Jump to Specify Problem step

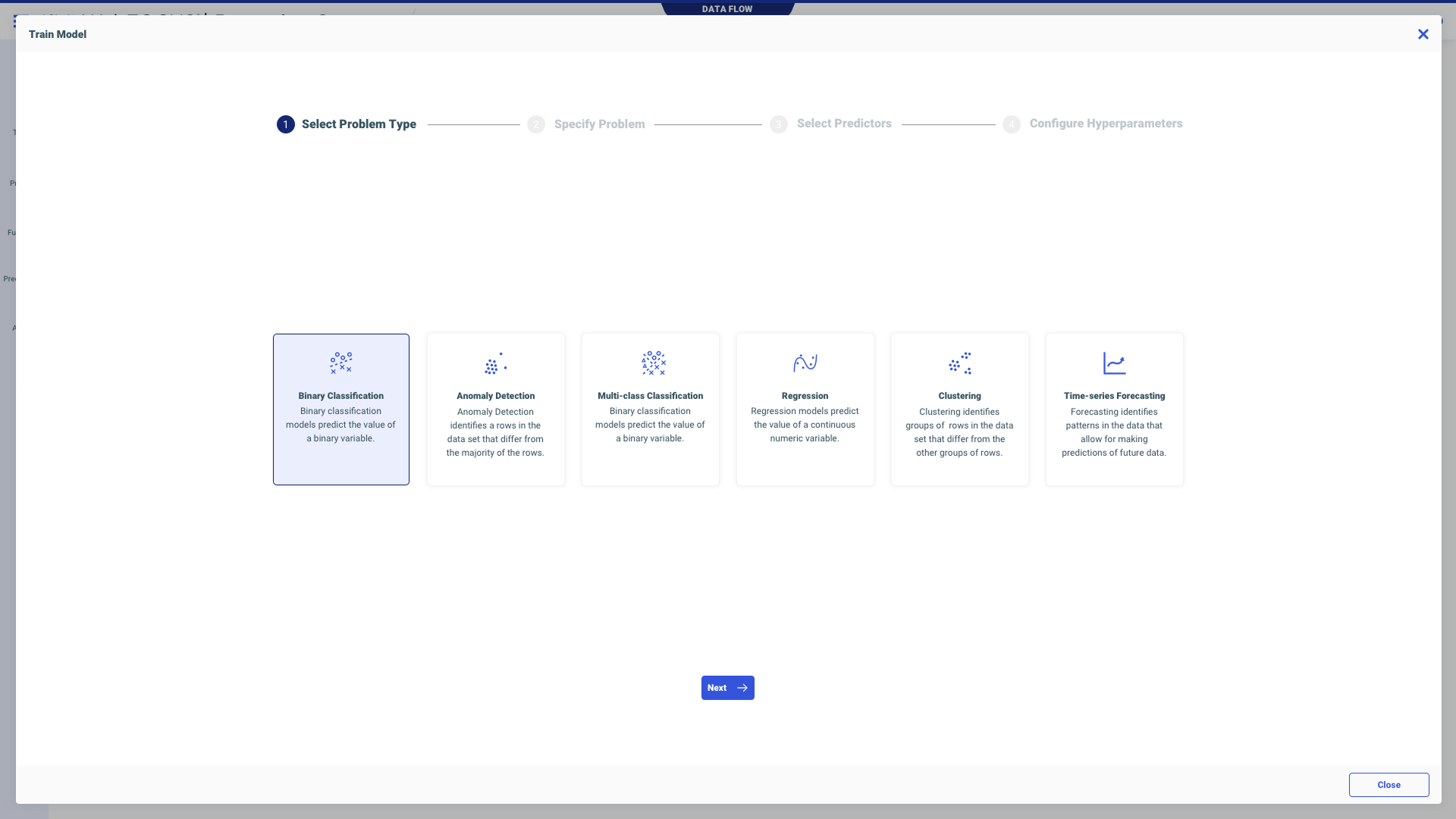[x=599, y=124]
